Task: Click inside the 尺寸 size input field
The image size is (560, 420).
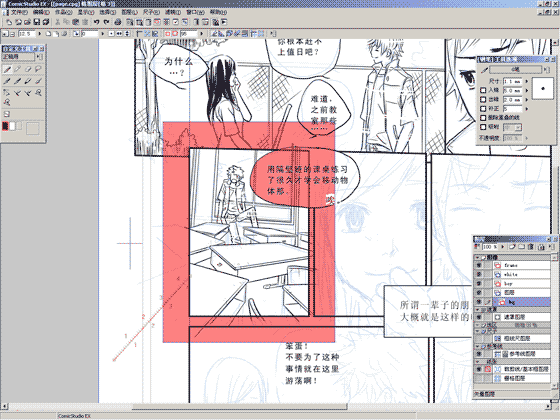Action: pyautogui.click(x=513, y=81)
